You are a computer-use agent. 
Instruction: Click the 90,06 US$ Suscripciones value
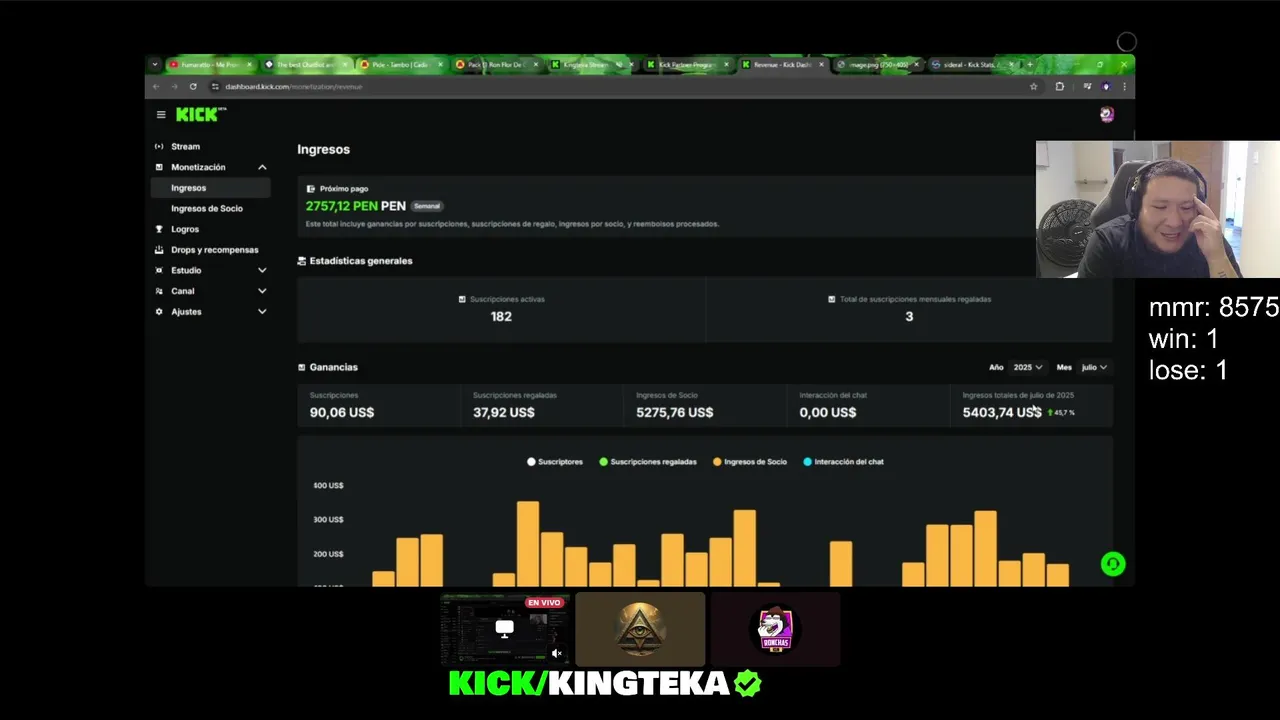pyautogui.click(x=342, y=412)
